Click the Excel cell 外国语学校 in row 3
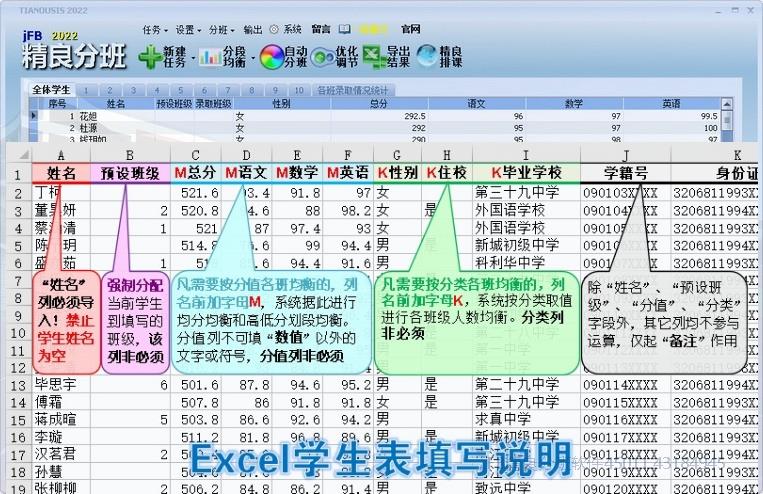763x494 pixels. coord(526,210)
